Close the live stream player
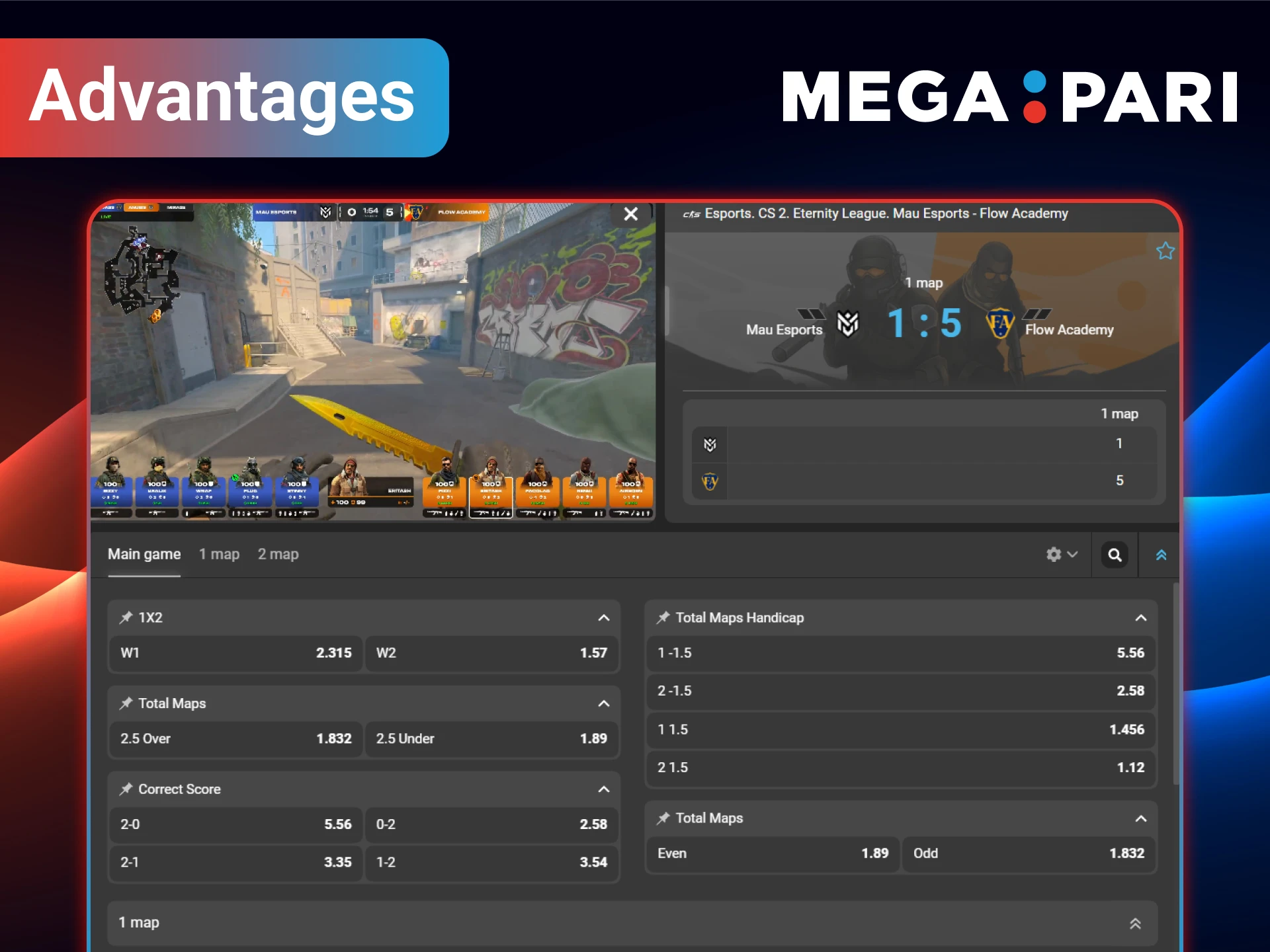The height and width of the screenshot is (952, 1270). click(x=630, y=214)
